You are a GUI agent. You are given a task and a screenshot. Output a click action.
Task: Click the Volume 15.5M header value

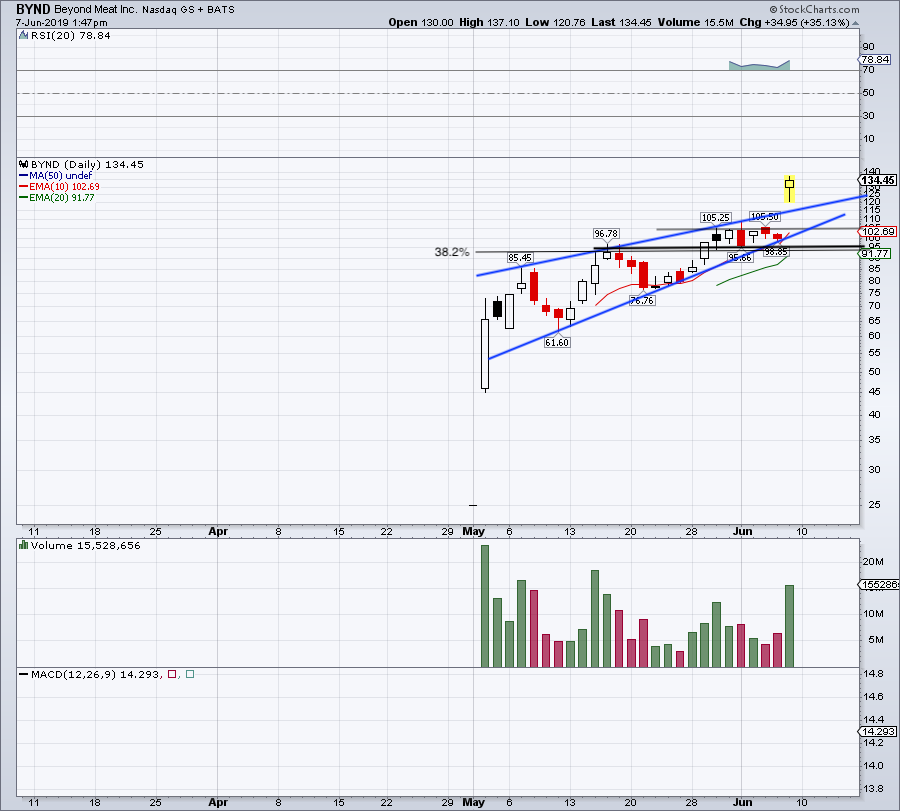pos(696,22)
